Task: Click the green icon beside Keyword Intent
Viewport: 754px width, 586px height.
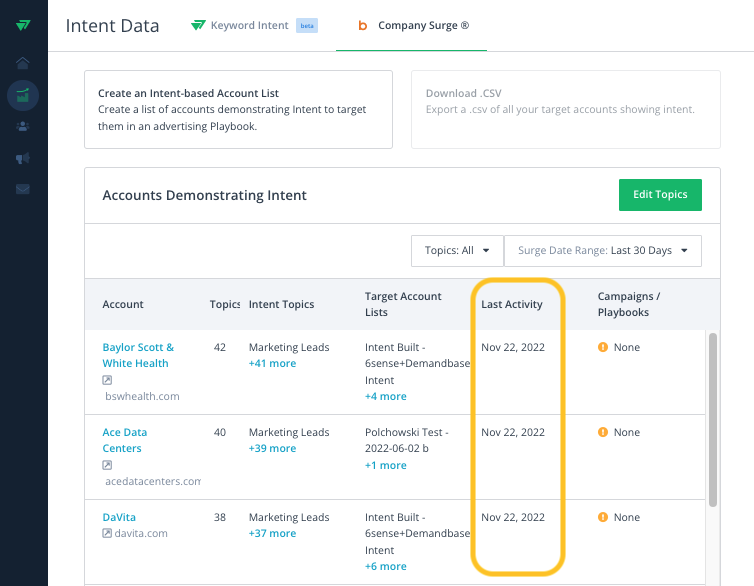Action: [x=198, y=25]
